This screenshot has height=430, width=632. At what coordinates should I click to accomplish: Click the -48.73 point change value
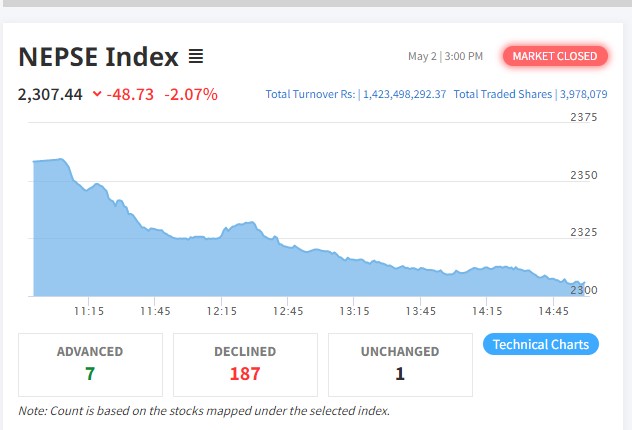coord(134,95)
